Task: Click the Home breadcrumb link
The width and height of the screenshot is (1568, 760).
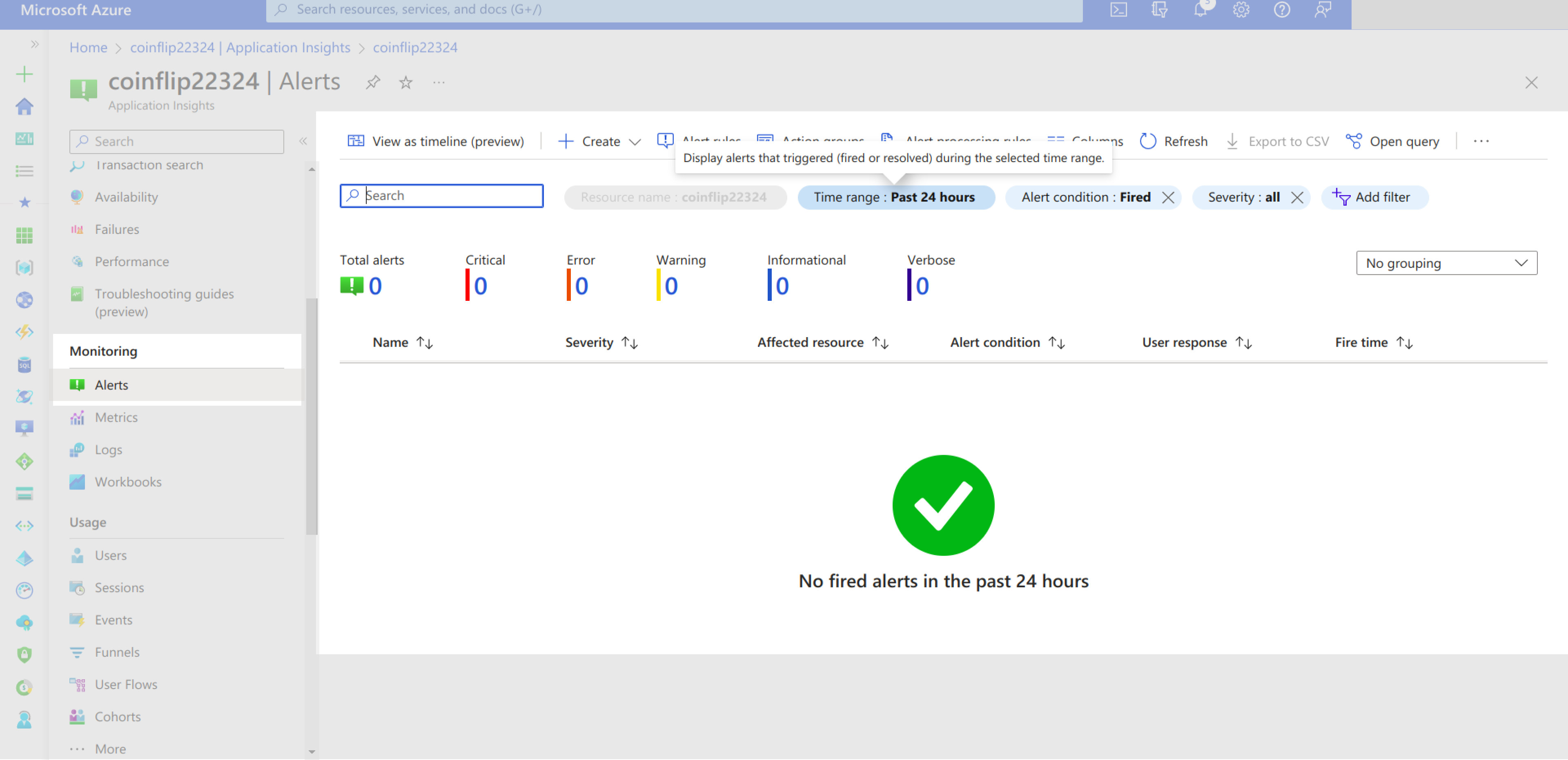Action: click(x=88, y=47)
